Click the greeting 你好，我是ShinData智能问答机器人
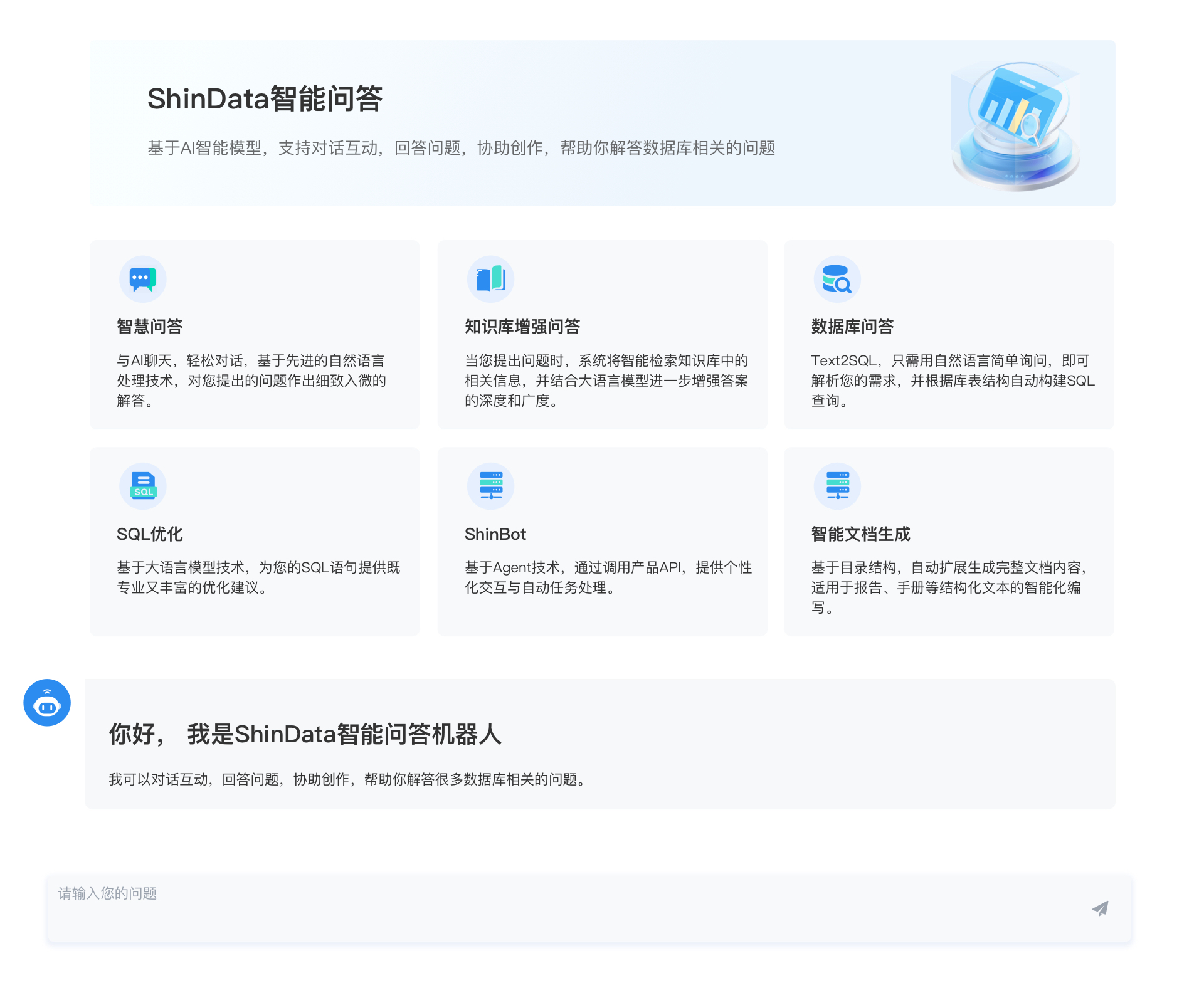The image size is (1204, 983). pyautogui.click(x=305, y=734)
